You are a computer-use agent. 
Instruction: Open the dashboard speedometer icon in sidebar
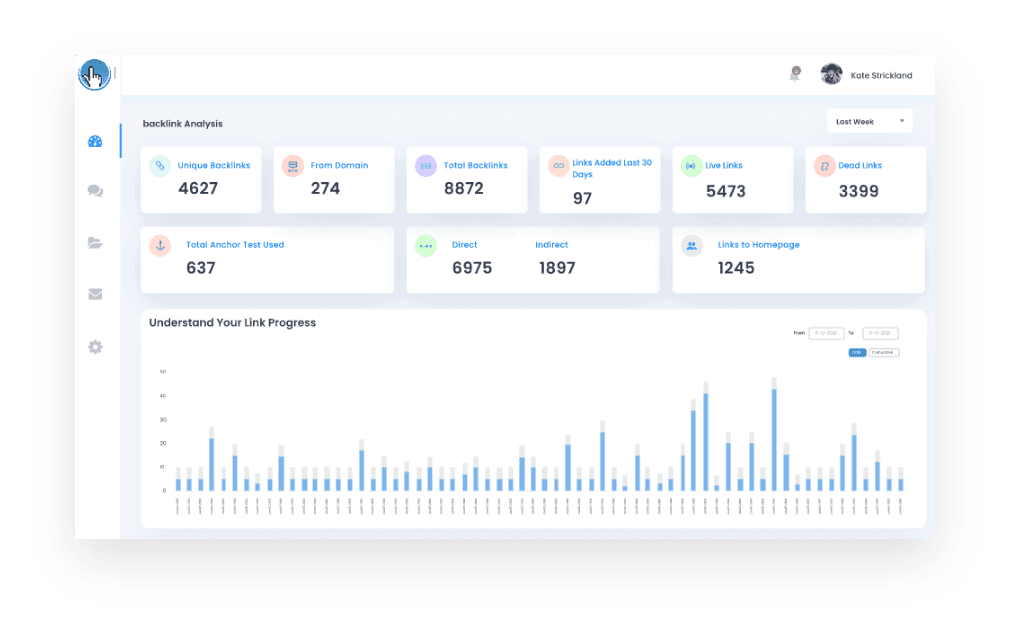pyautogui.click(x=95, y=141)
